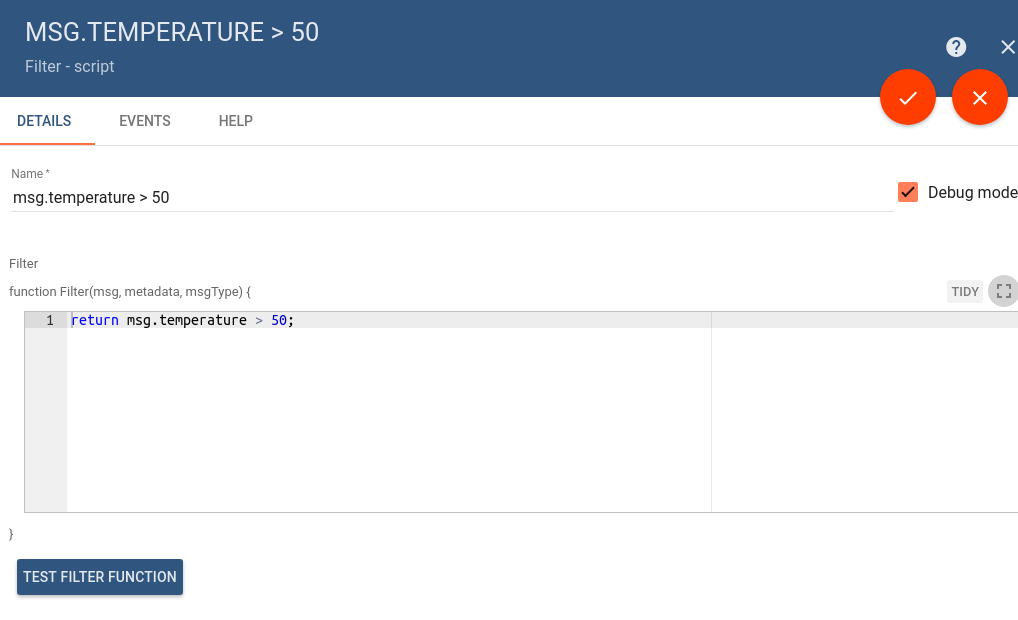
Task: Click the number 50 in the filter script
Action: 280,321
